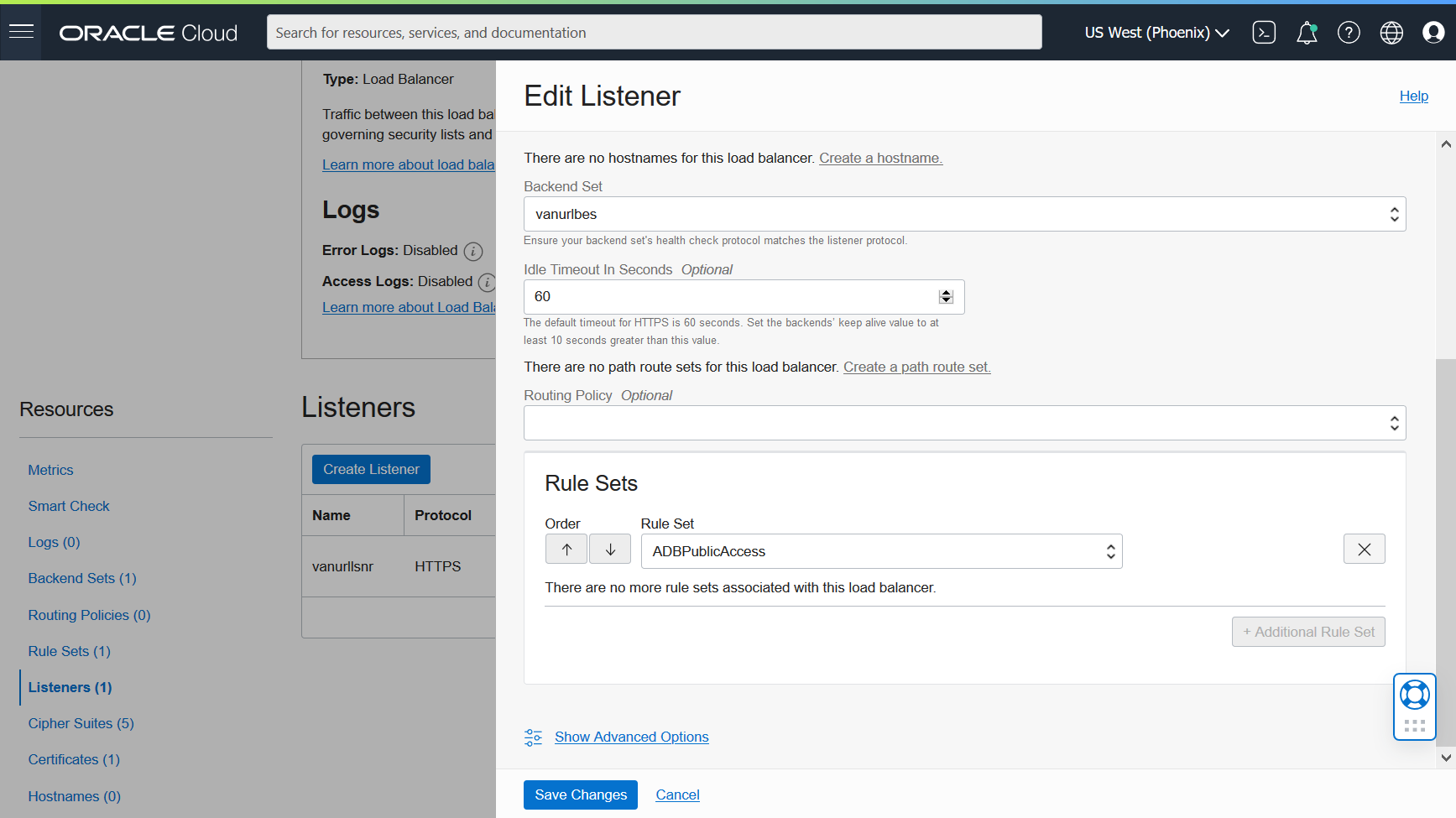Open the help question mark icon
The height and width of the screenshot is (818, 1456).
pos(1349,32)
